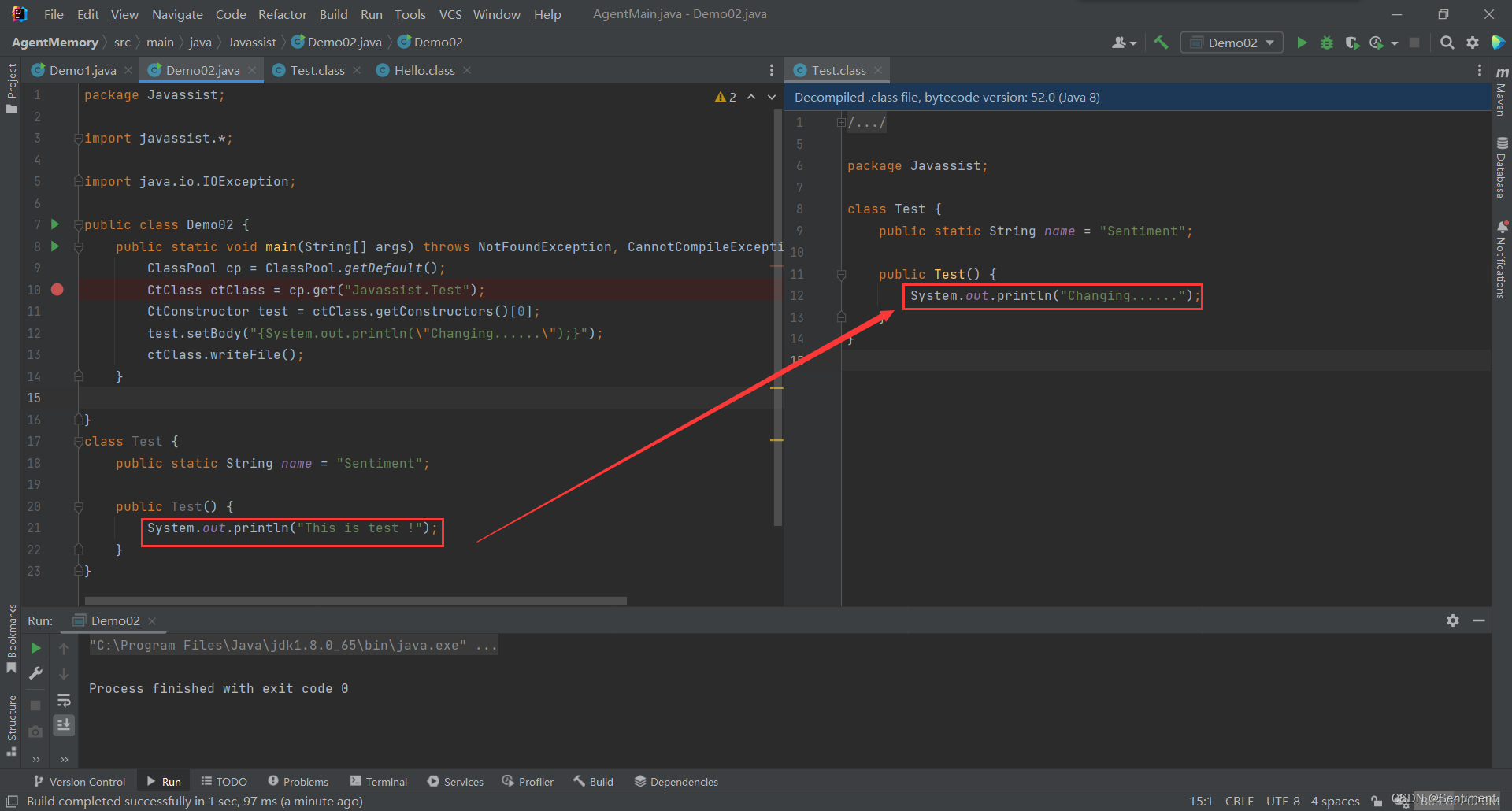The image size is (1512, 811).
Task: Start debugging with the bug icon
Action: click(x=1327, y=43)
